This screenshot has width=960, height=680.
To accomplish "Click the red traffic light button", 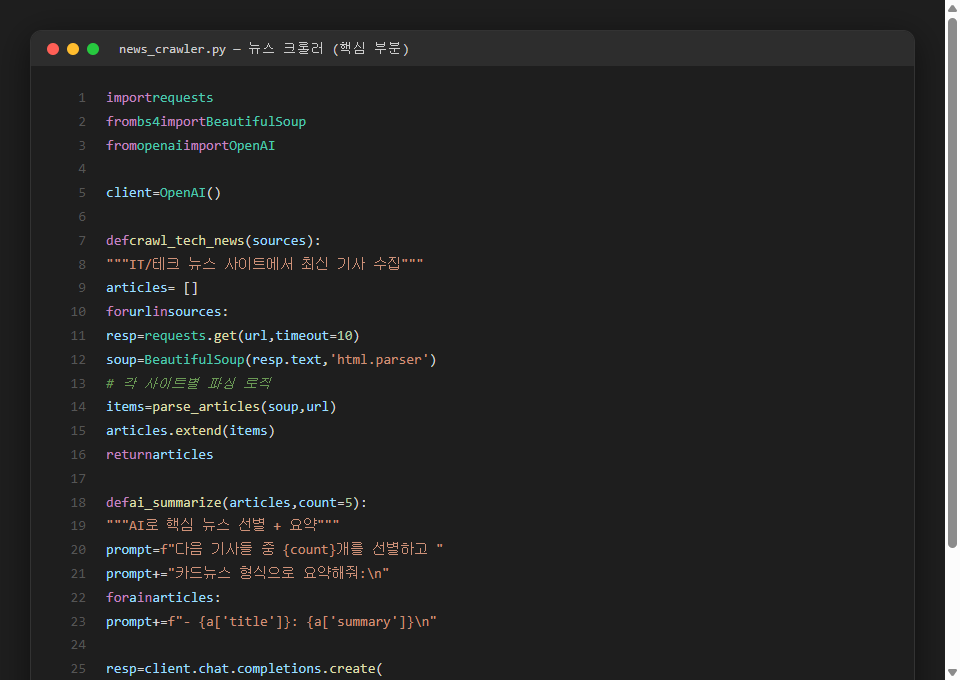I will [52, 47].
